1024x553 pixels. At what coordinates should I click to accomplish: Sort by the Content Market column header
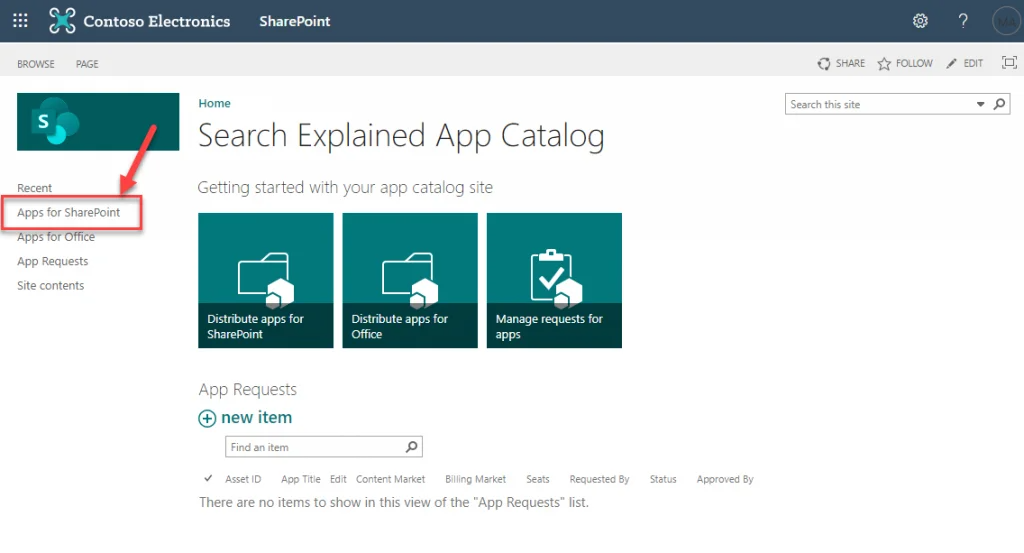pyautogui.click(x=391, y=479)
